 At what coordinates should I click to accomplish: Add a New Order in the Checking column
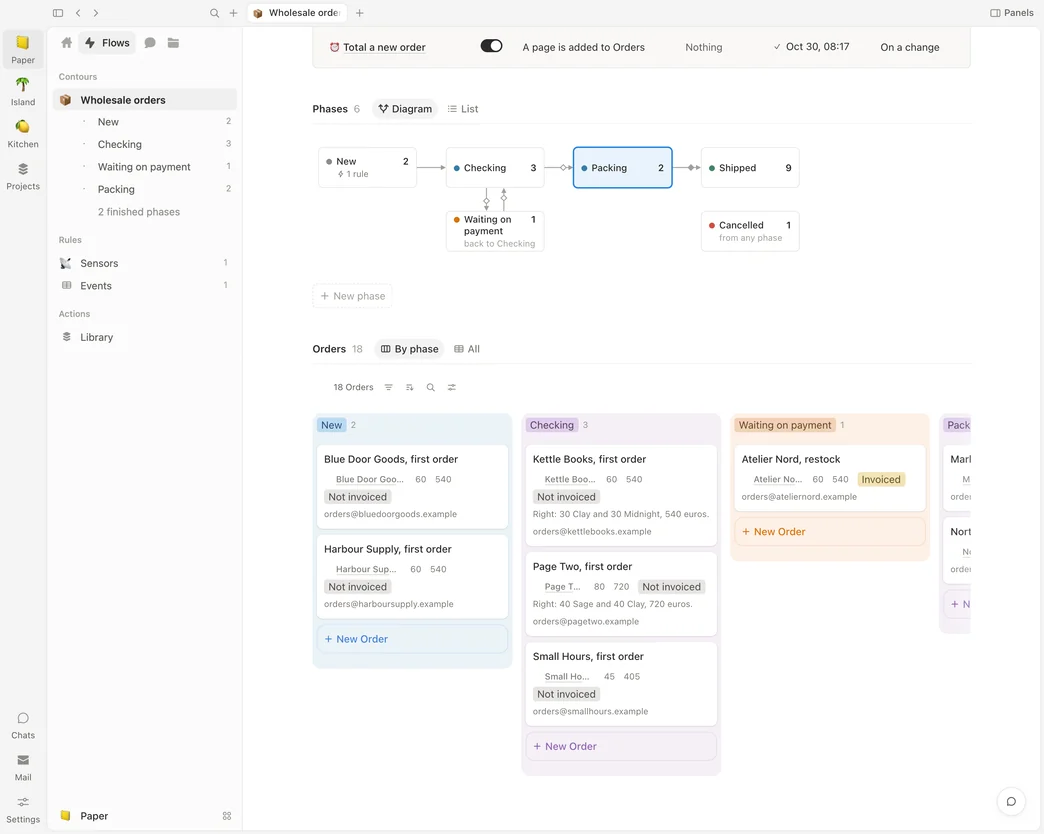pyautogui.click(x=621, y=747)
